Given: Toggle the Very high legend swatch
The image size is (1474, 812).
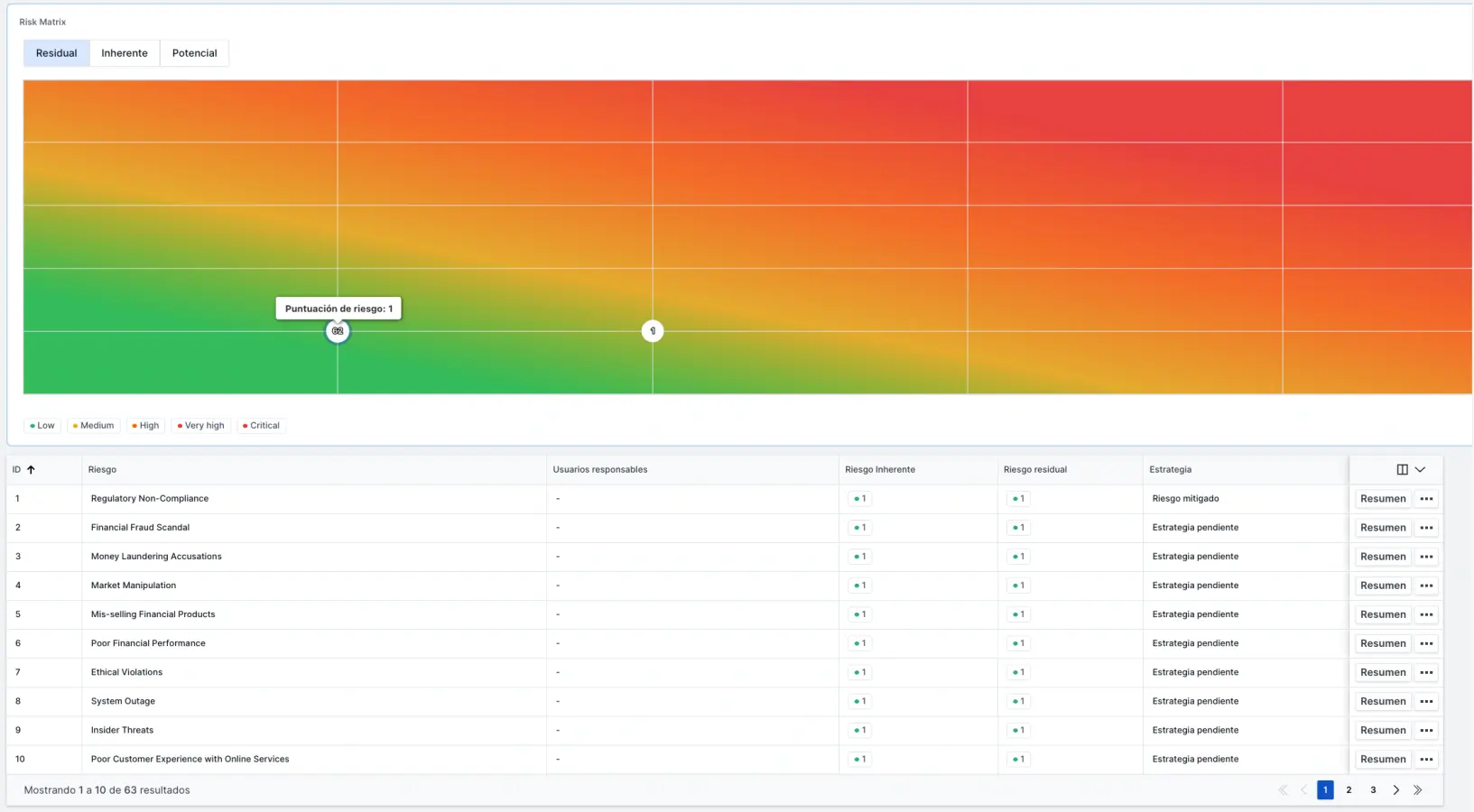Looking at the screenshot, I should click(181, 426).
